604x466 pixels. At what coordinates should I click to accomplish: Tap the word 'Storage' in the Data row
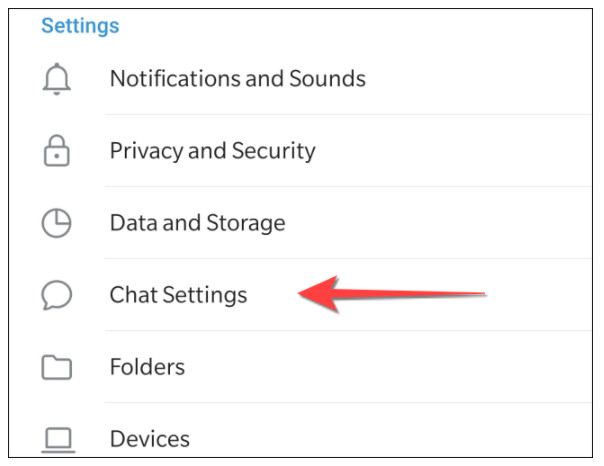pyautogui.click(x=244, y=223)
